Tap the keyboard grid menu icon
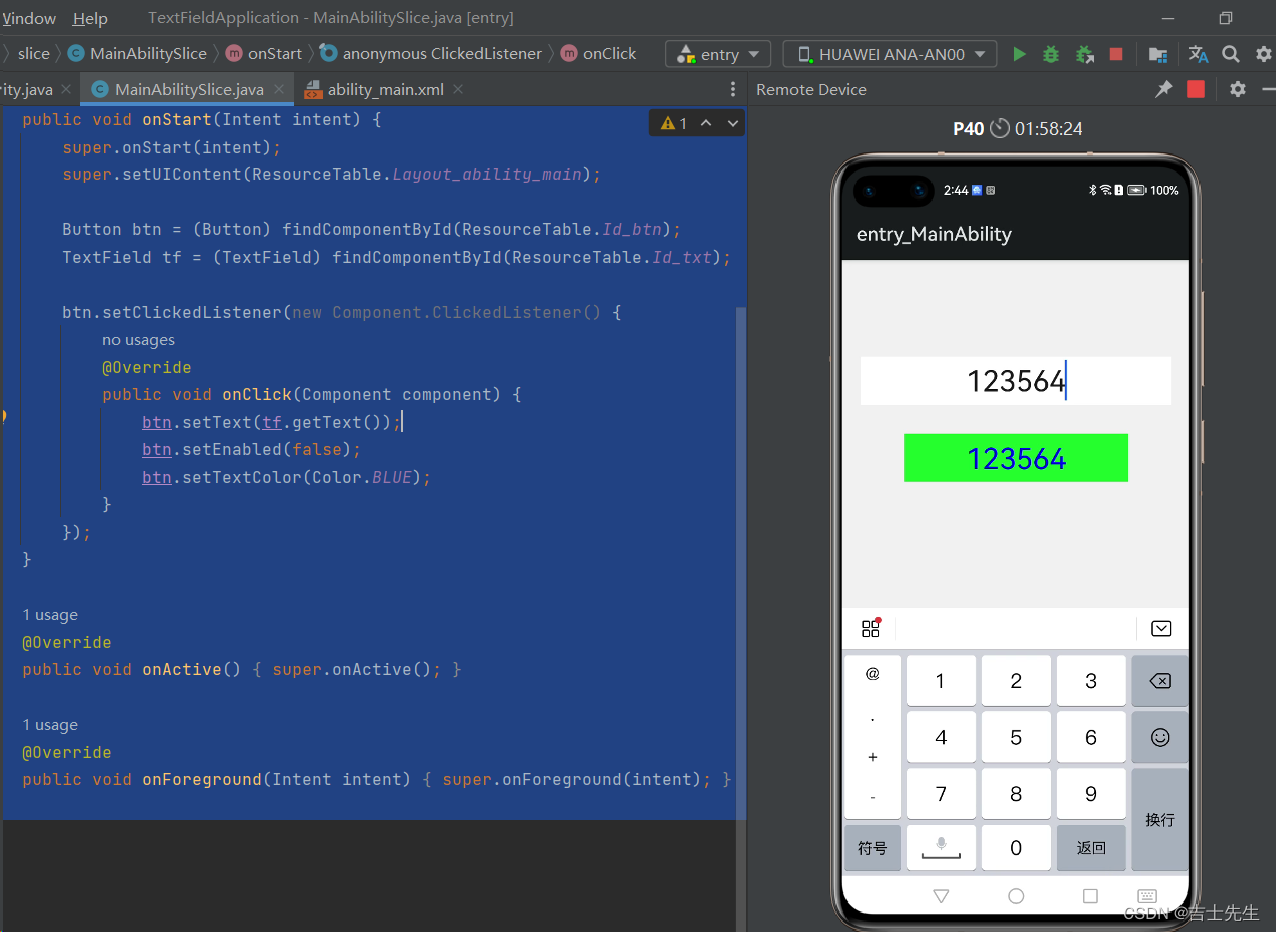 tap(871, 628)
